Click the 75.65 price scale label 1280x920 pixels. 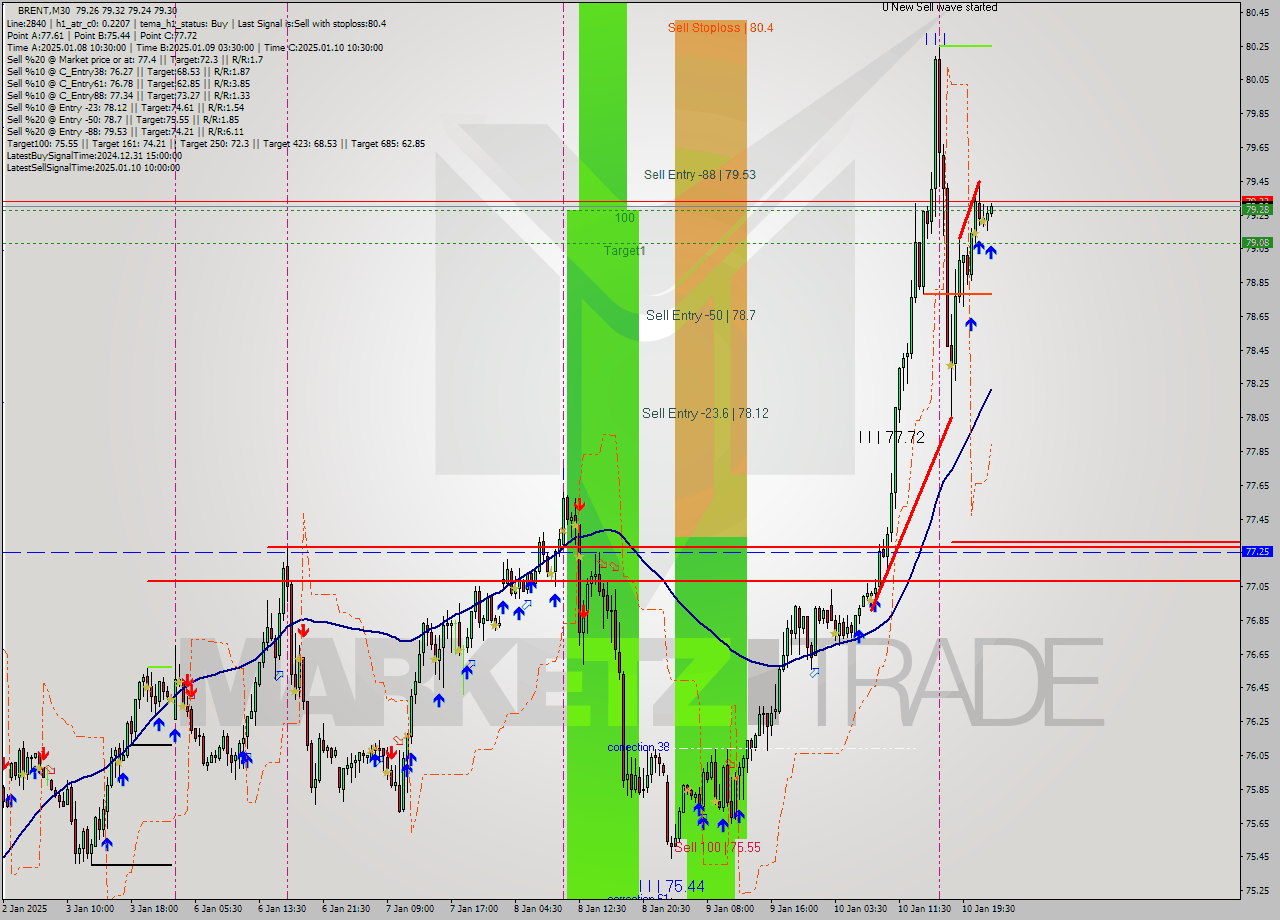coord(1258,824)
